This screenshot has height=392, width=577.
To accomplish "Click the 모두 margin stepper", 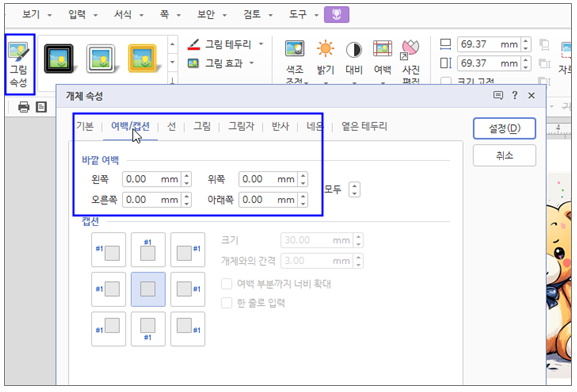I will [354, 190].
